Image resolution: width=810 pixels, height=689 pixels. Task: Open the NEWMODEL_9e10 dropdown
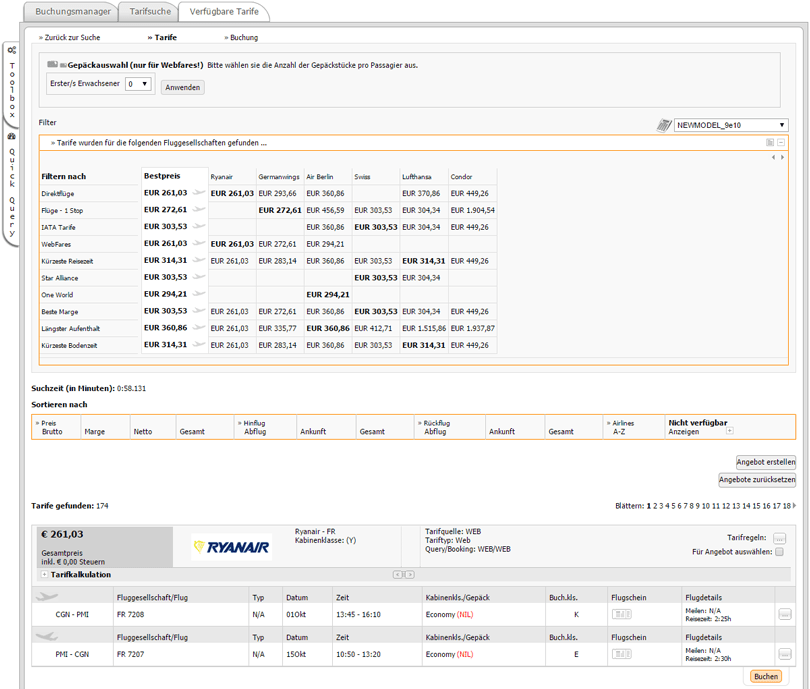click(x=731, y=125)
